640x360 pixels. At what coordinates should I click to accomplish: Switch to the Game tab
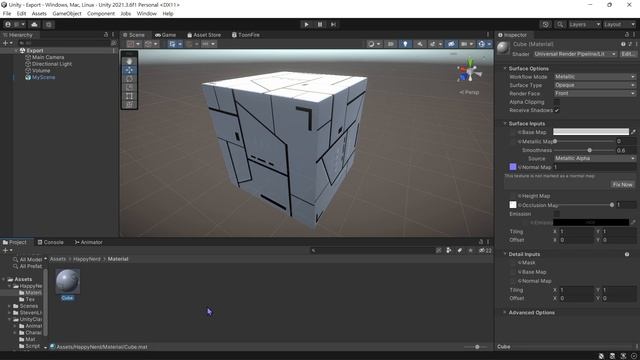(x=165, y=35)
